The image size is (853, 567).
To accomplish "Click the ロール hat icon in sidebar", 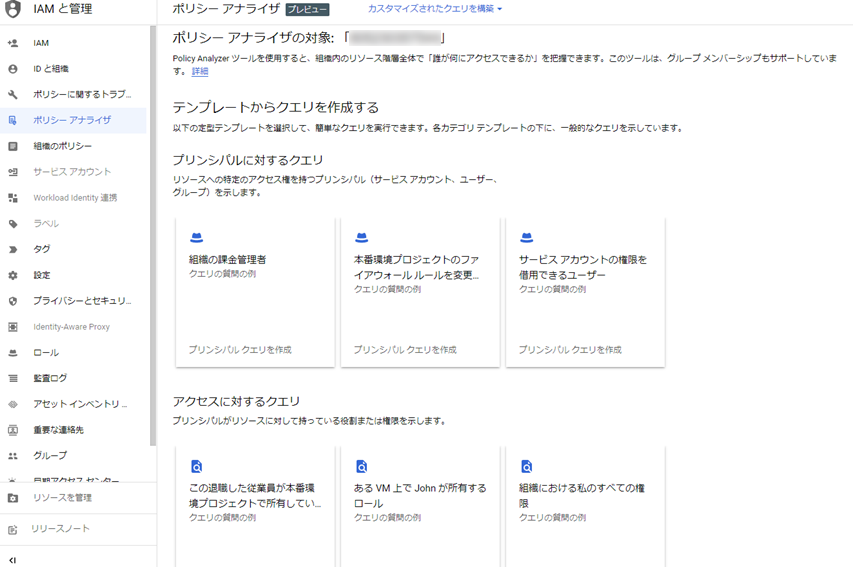I will tap(13, 353).
